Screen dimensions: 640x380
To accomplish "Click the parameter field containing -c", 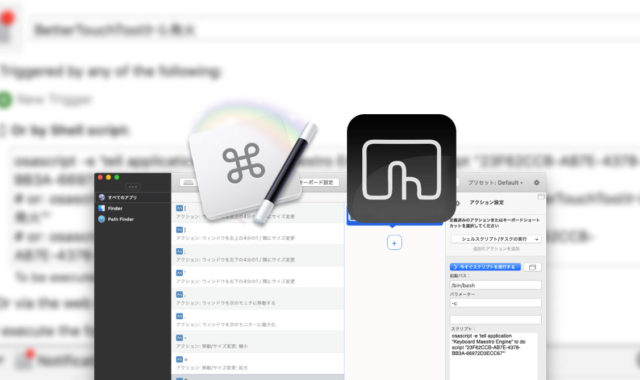I will pos(496,303).
